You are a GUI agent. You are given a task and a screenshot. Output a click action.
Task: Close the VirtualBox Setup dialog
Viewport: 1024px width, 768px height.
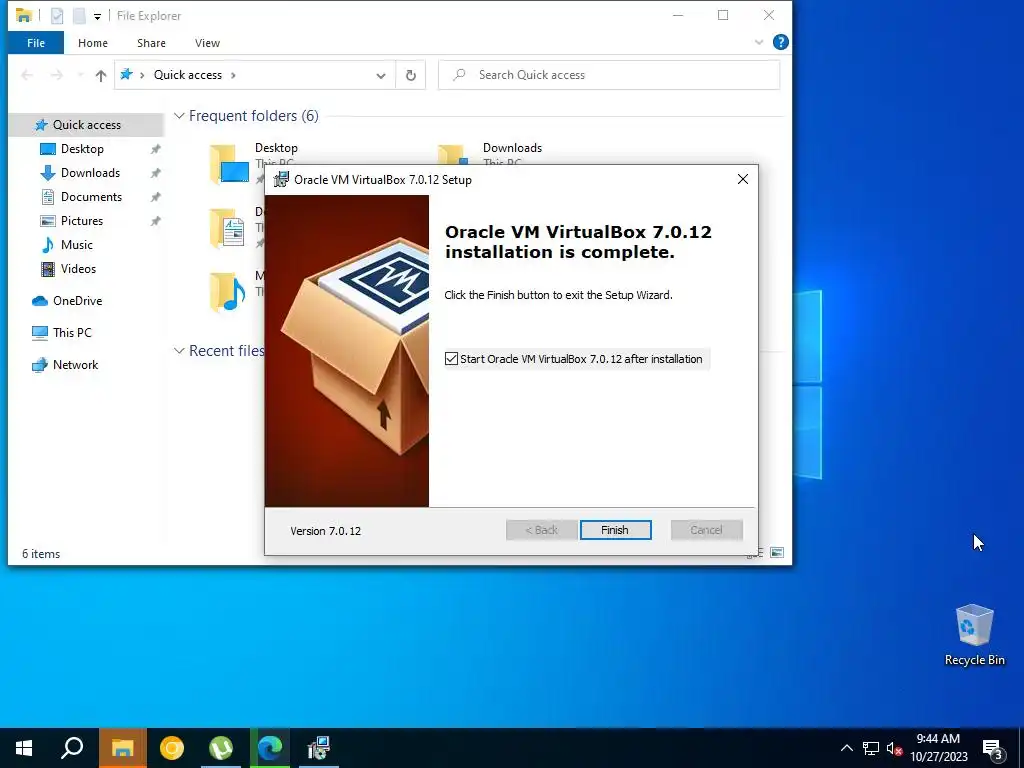point(743,179)
